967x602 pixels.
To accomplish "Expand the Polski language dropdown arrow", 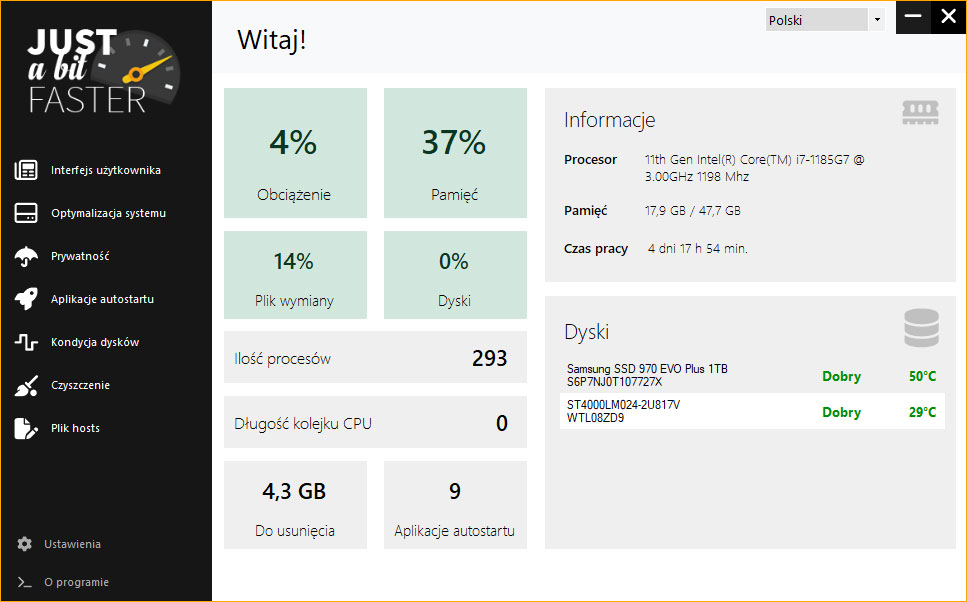I will pos(877,20).
